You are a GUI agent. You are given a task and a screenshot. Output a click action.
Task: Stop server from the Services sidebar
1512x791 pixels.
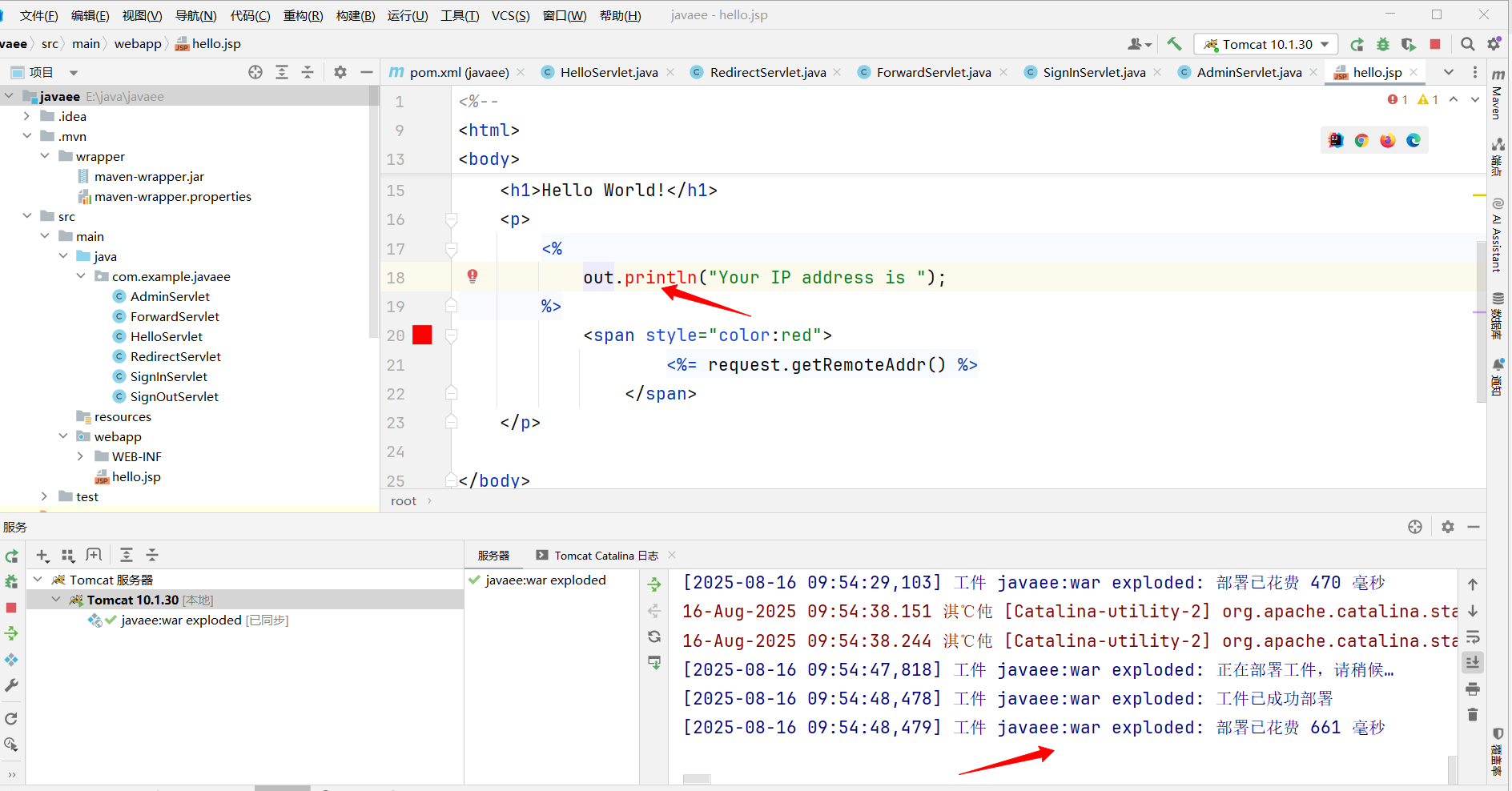click(x=11, y=608)
